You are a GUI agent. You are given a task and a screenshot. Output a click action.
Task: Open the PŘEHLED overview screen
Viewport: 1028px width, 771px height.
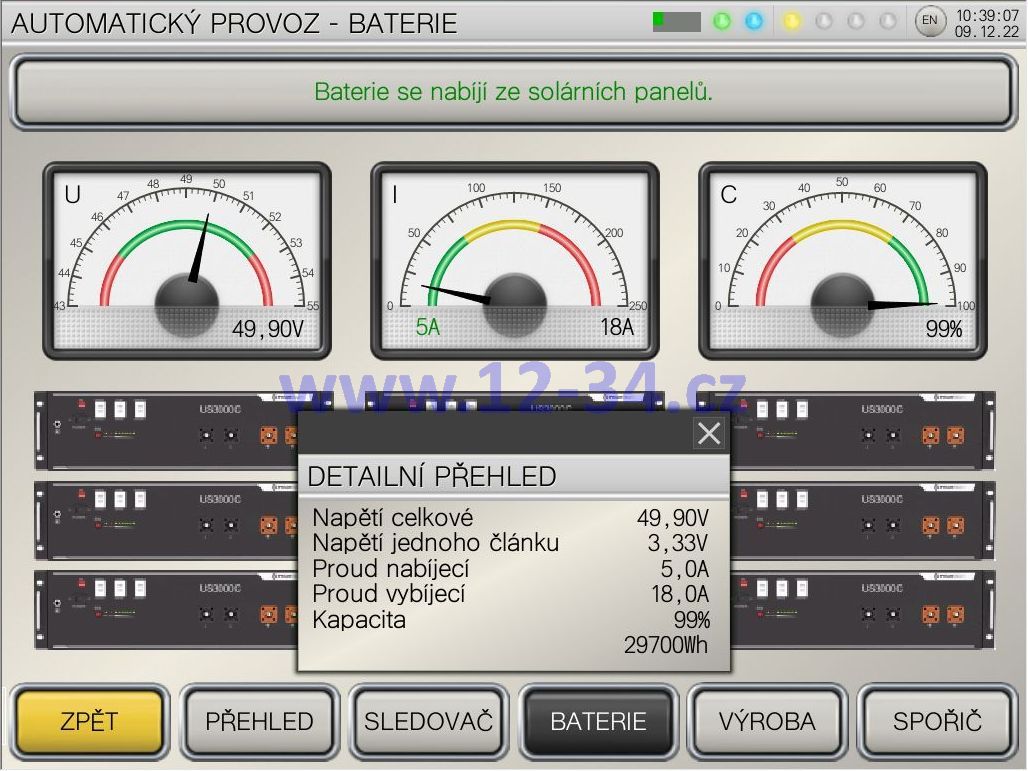click(259, 722)
